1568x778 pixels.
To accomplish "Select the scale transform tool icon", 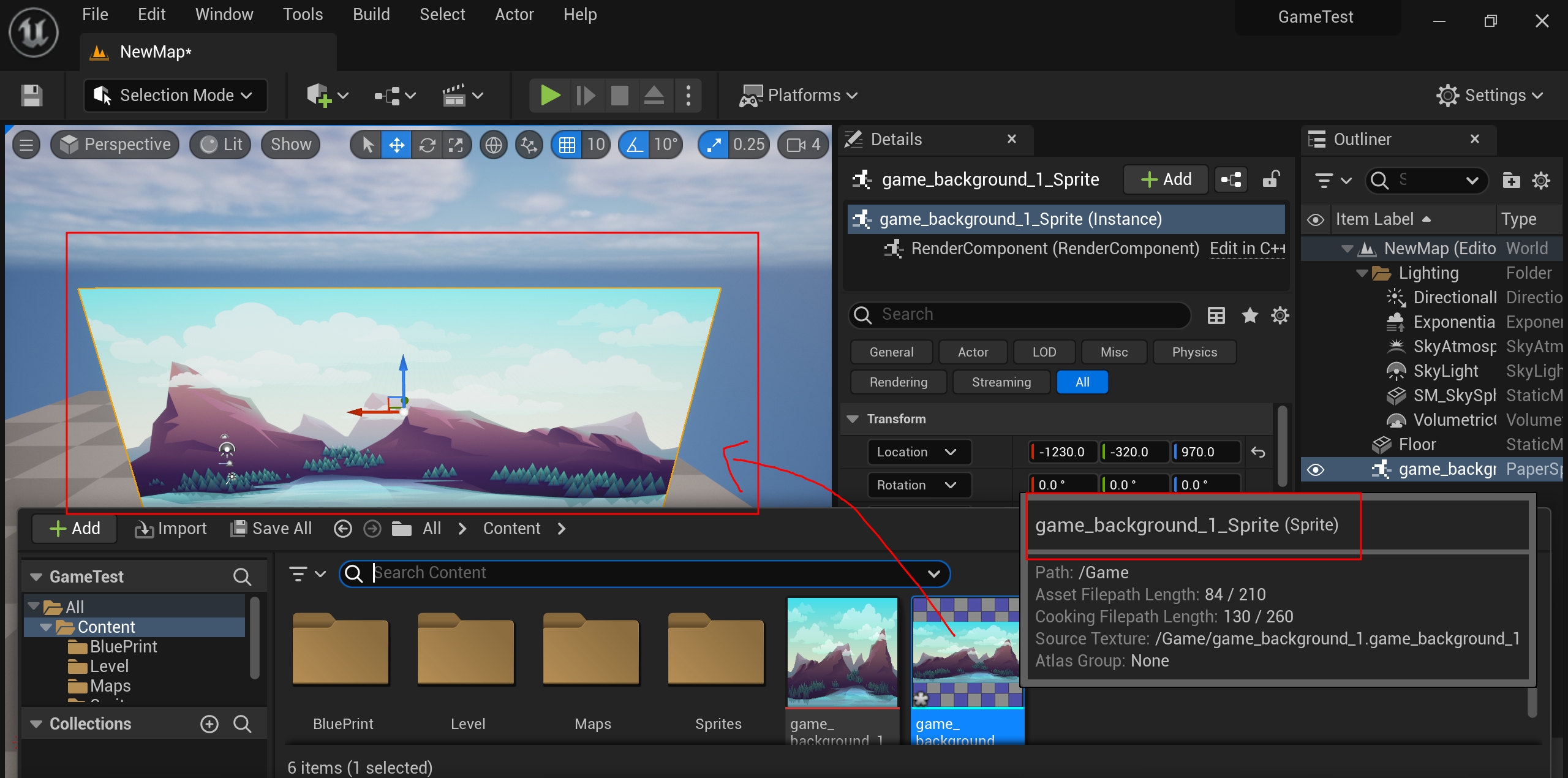I will [456, 145].
